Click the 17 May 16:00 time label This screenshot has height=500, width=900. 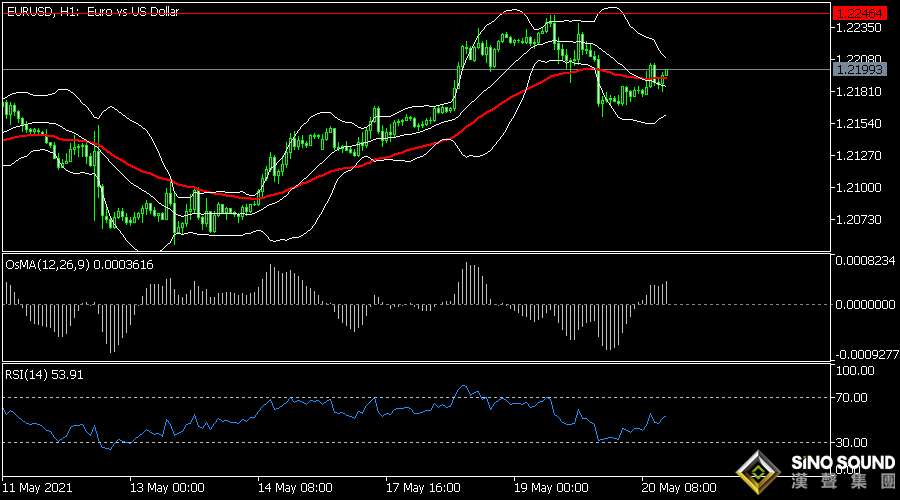coord(422,489)
